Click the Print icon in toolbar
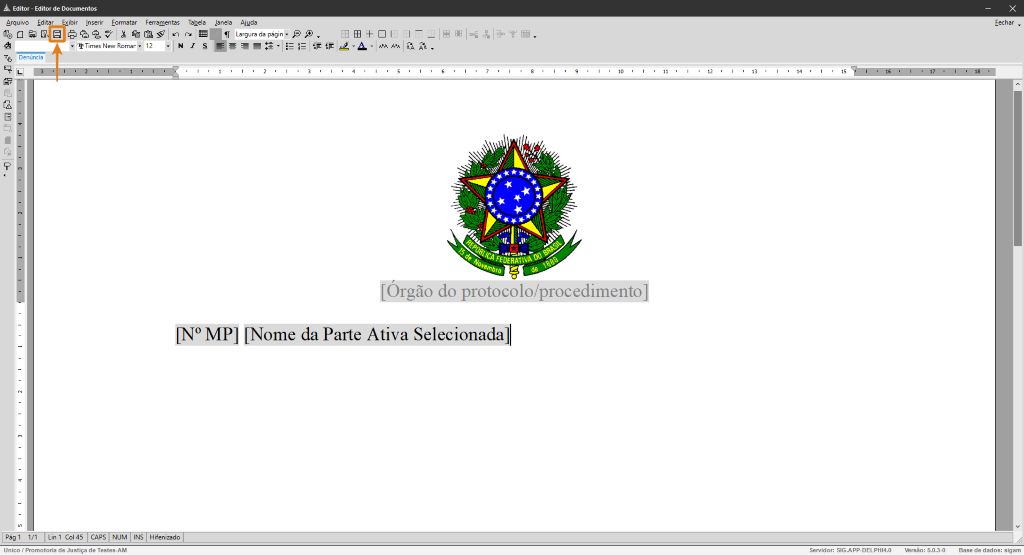1024x555 pixels. 72,34
